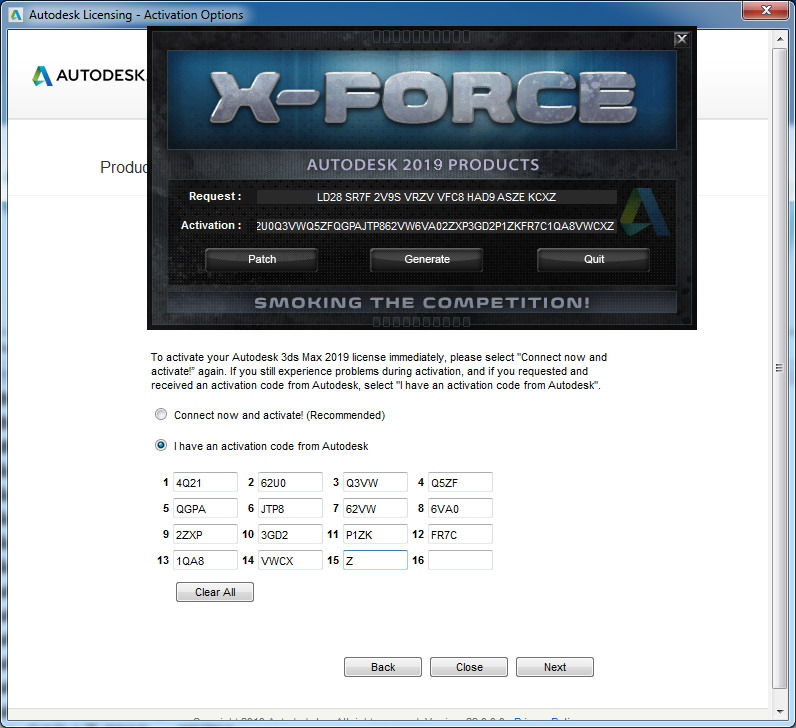796x728 pixels.
Task: Close the X-Force overlay window
Action: click(x=681, y=39)
